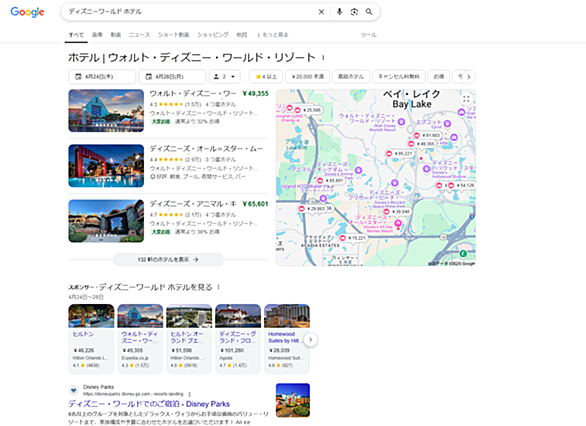The image size is (586, 426).
Task: Click the ¥39,040 map price pin
Action: coord(397,212)
